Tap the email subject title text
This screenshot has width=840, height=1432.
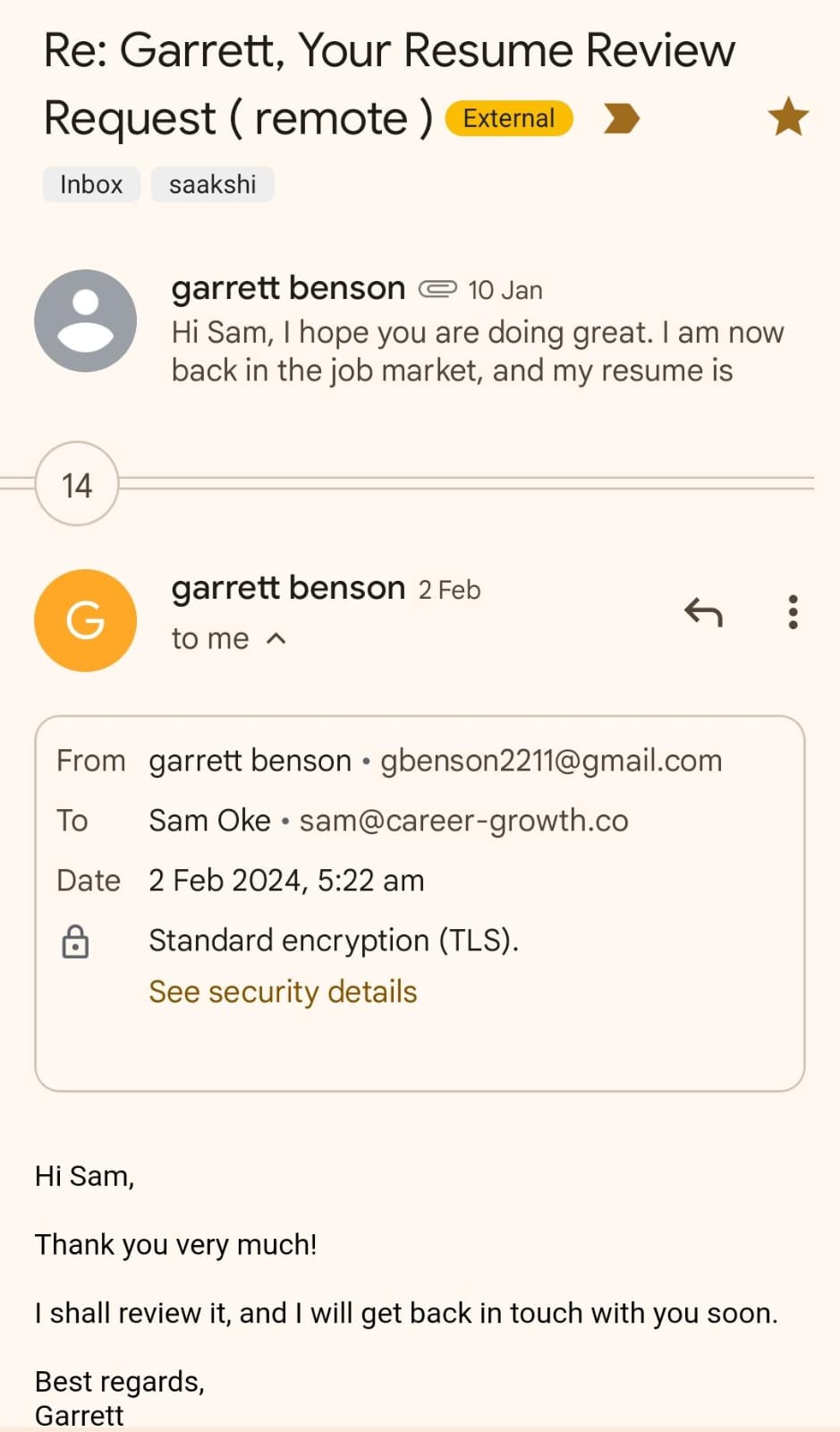click(389, 51)
